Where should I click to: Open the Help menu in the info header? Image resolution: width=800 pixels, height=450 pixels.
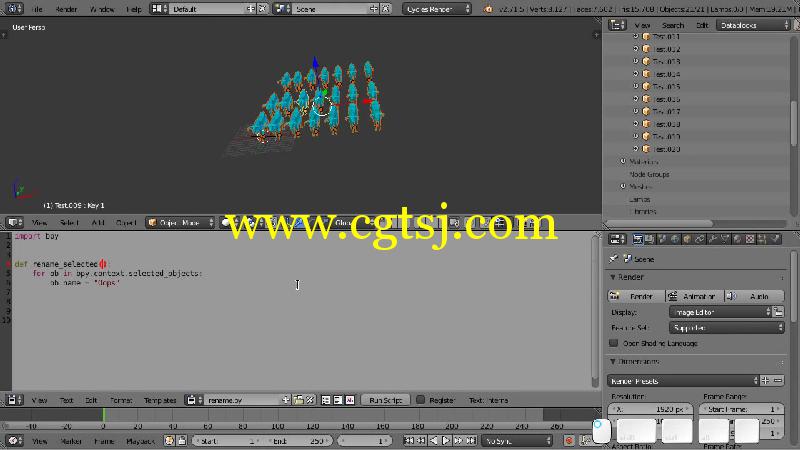click(134, 9)
